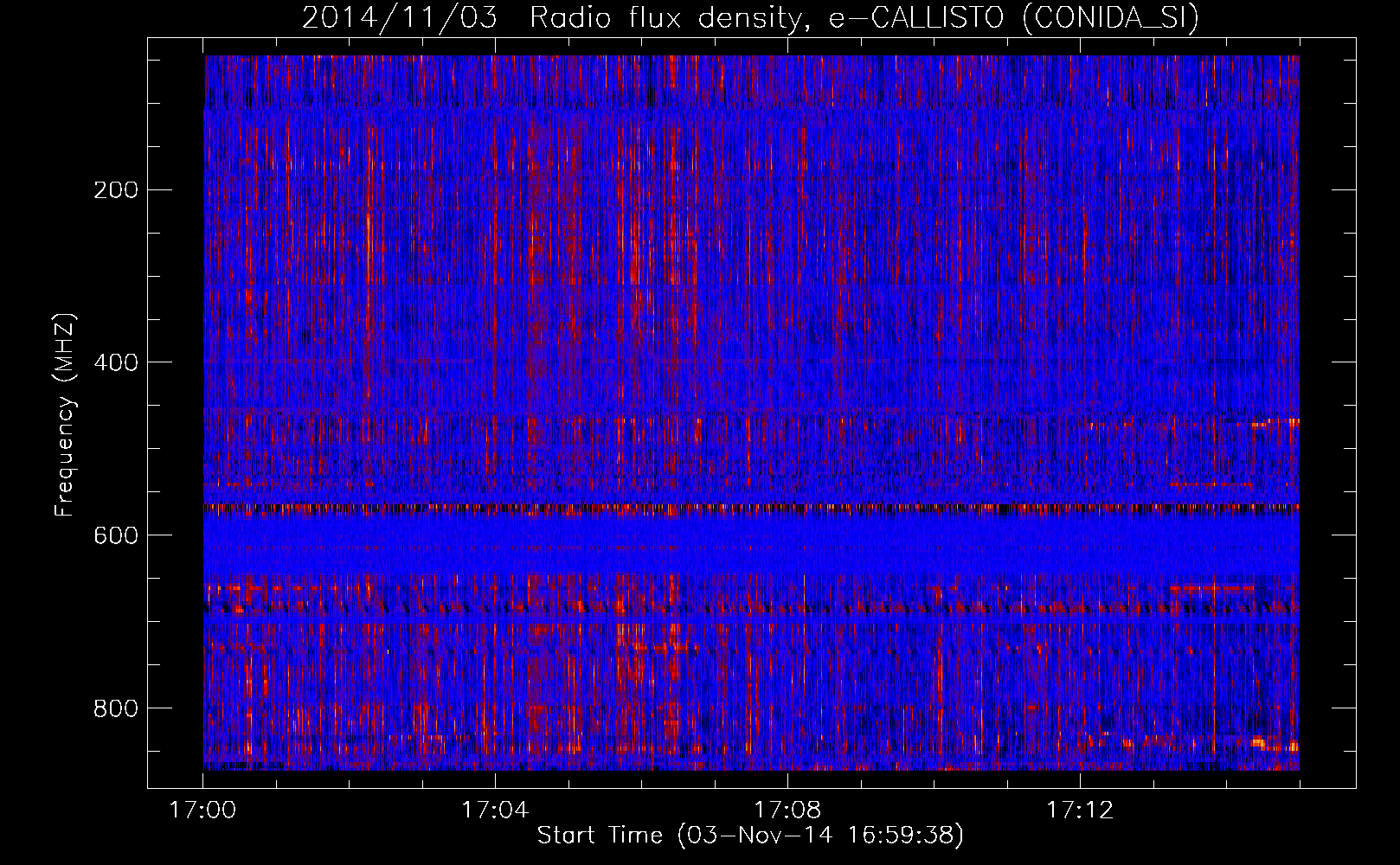Image resolution: width=1400 pixels, height=865 pixels.
Task: Click the plot title '2014/11/03 Radio flux density'
Action: (x=751, y=18)
